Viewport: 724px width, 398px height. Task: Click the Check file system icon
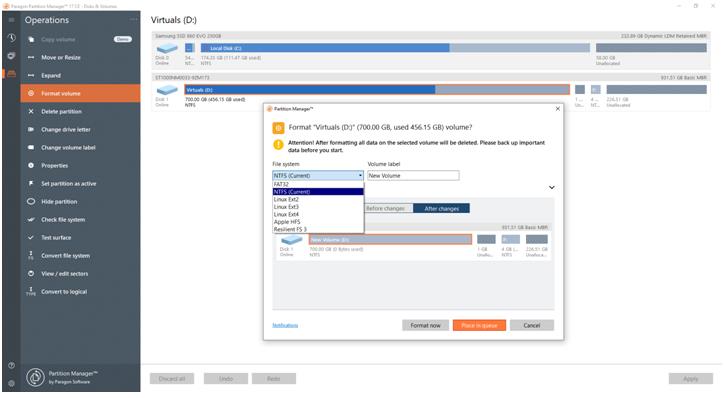31,220
